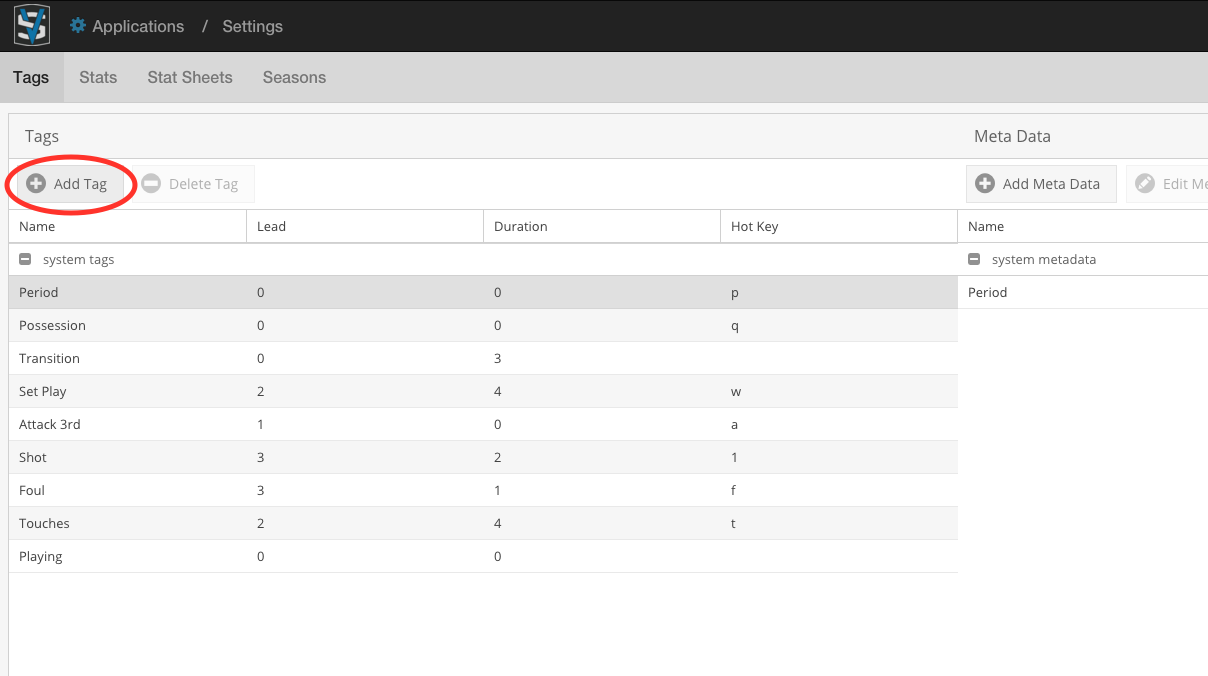The image size is (1208, 676).
Task: Collapse the system metadata group
Action: pyautogui.click(x=974, y=260)
